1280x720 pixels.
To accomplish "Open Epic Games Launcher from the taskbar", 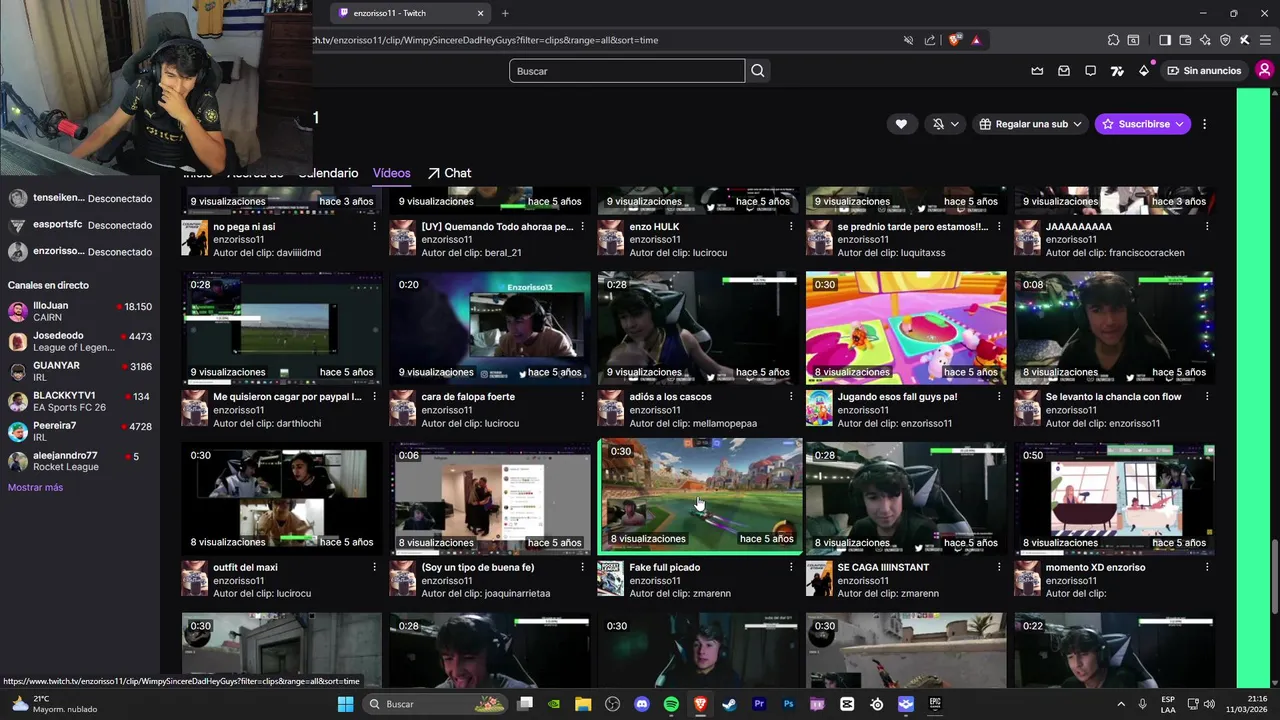I will 935,704.
